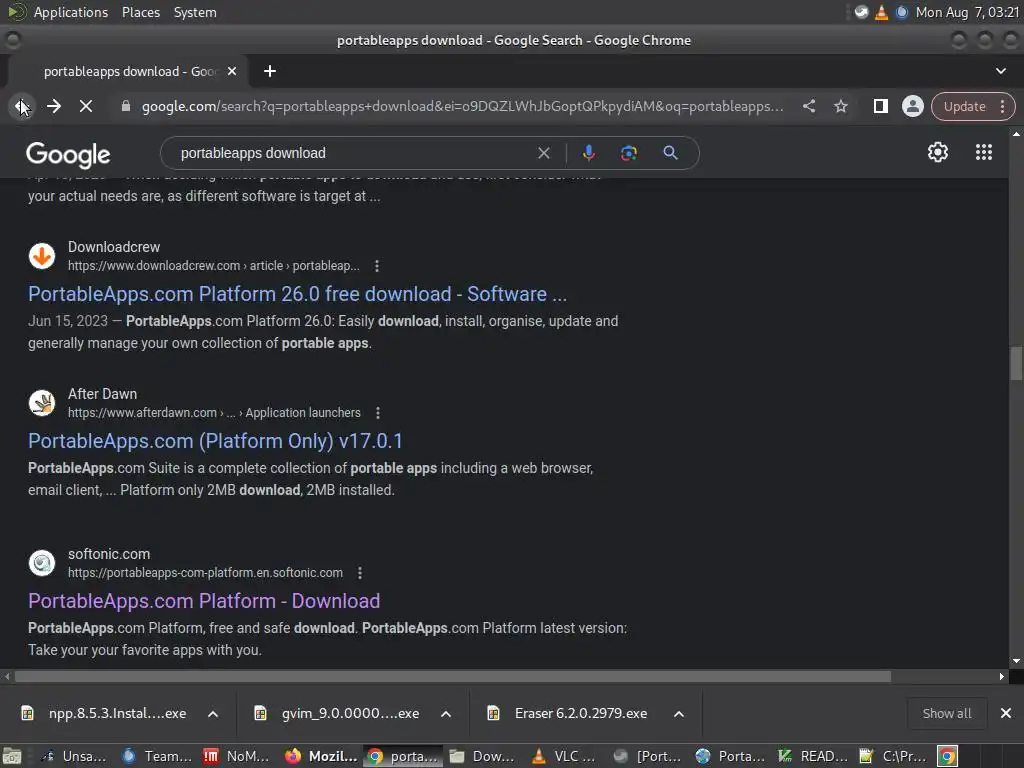1024x768 pixels.
Task: Click the softonic.com site favicon
Action: (x=42, y=563)
